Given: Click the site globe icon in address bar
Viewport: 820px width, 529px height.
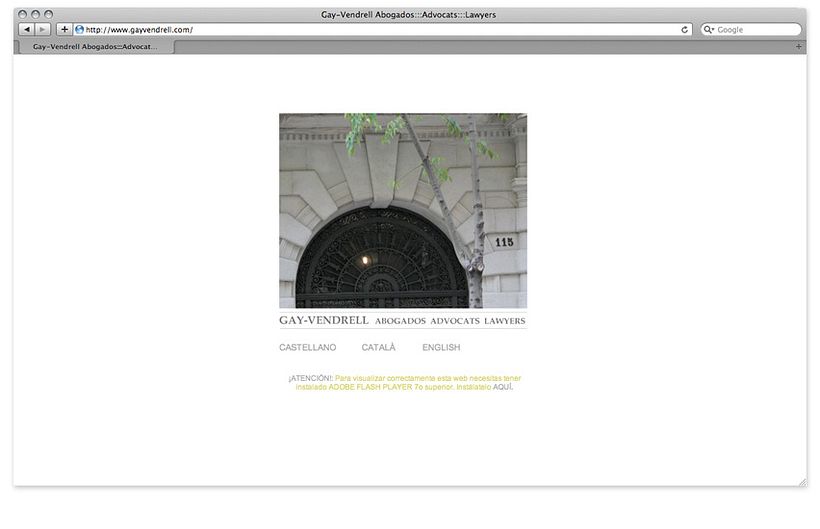Looking at the screenshot, I should 79,30.
